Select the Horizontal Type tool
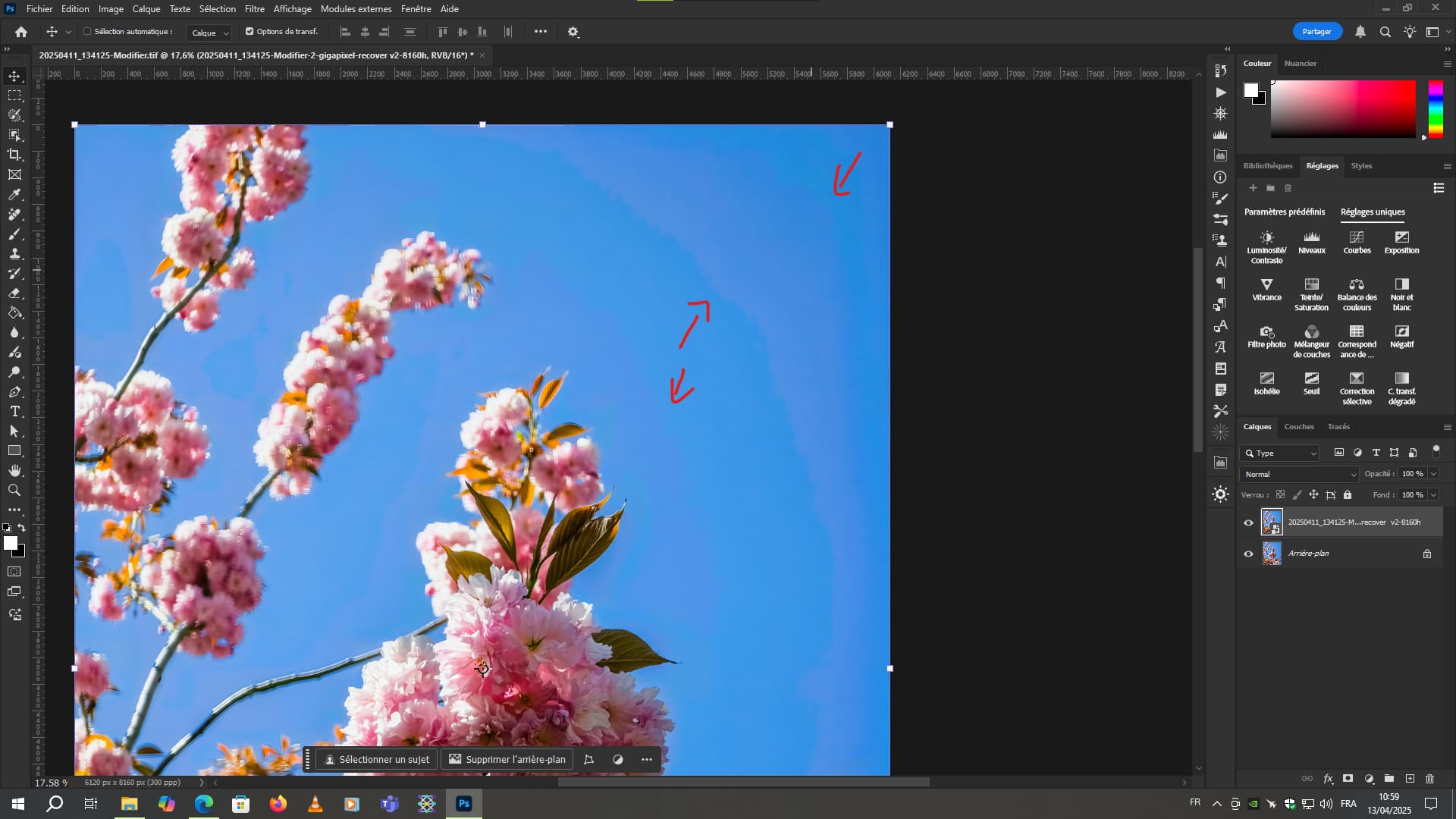The width and height of the screenshot is (1456, 819). (14, 411)
